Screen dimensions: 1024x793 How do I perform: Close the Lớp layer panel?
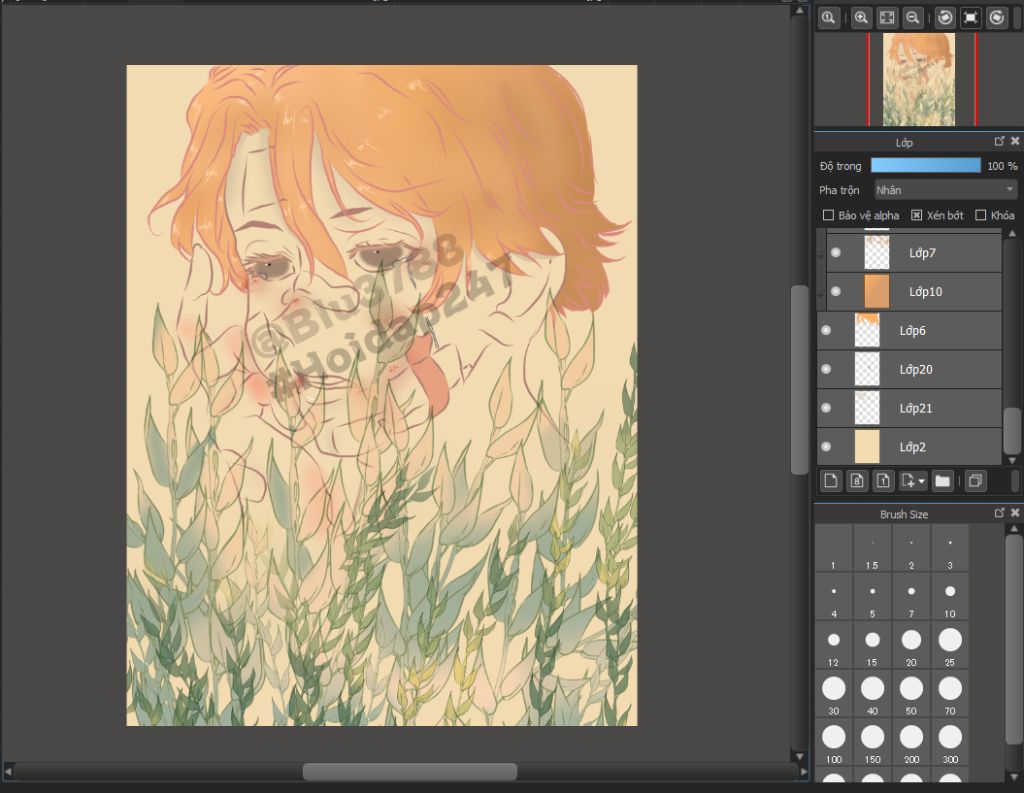click(x=1015, y=141)
